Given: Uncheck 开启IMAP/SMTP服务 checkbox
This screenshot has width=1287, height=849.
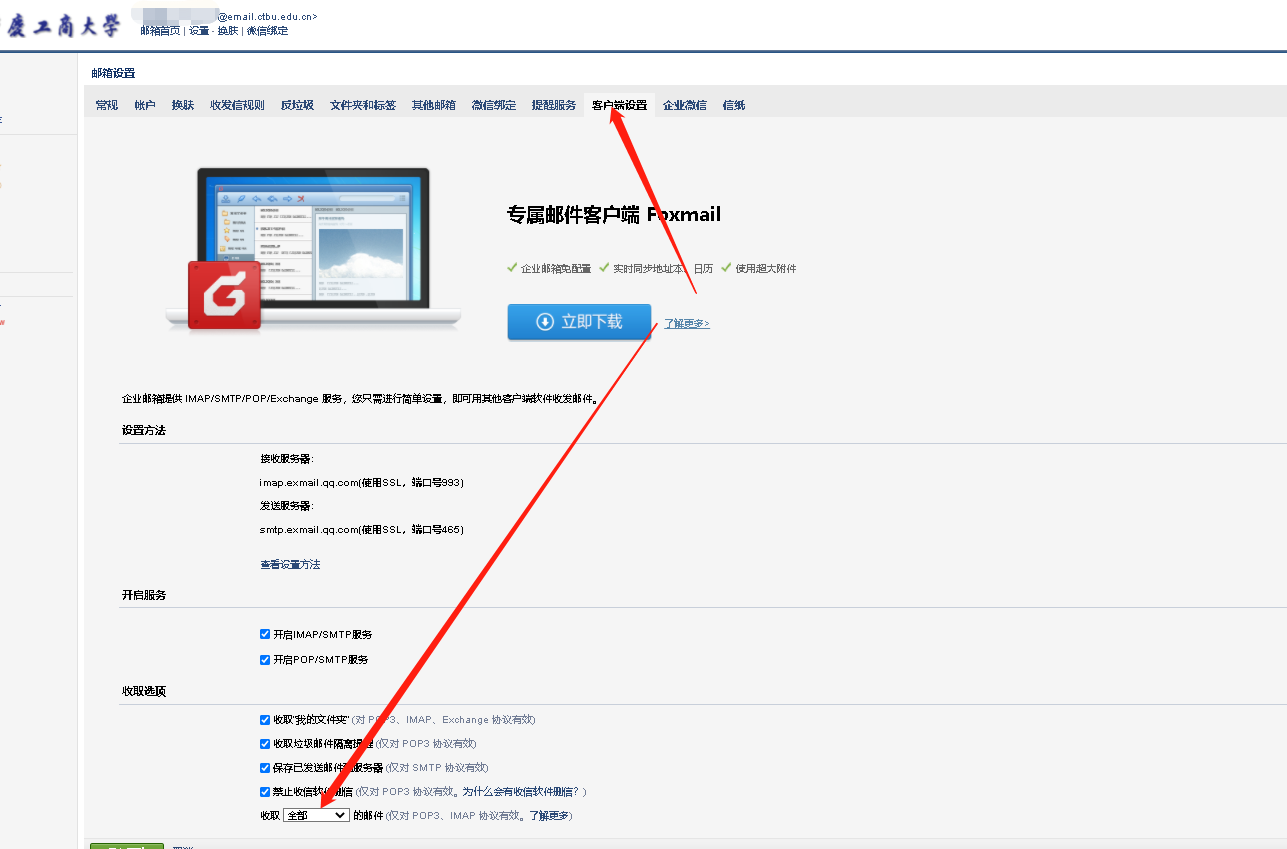Looking at the screenshot, I should pyautogui.click(x=265, y=634).
